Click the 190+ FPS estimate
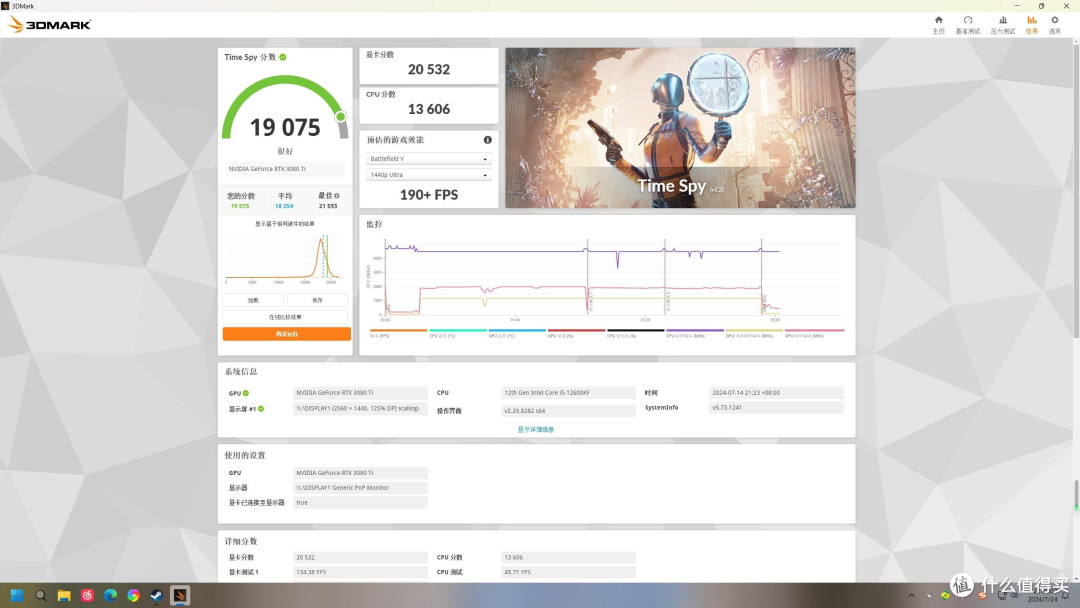Viewport: 1080px width, 608px height. tap(428, 195)
